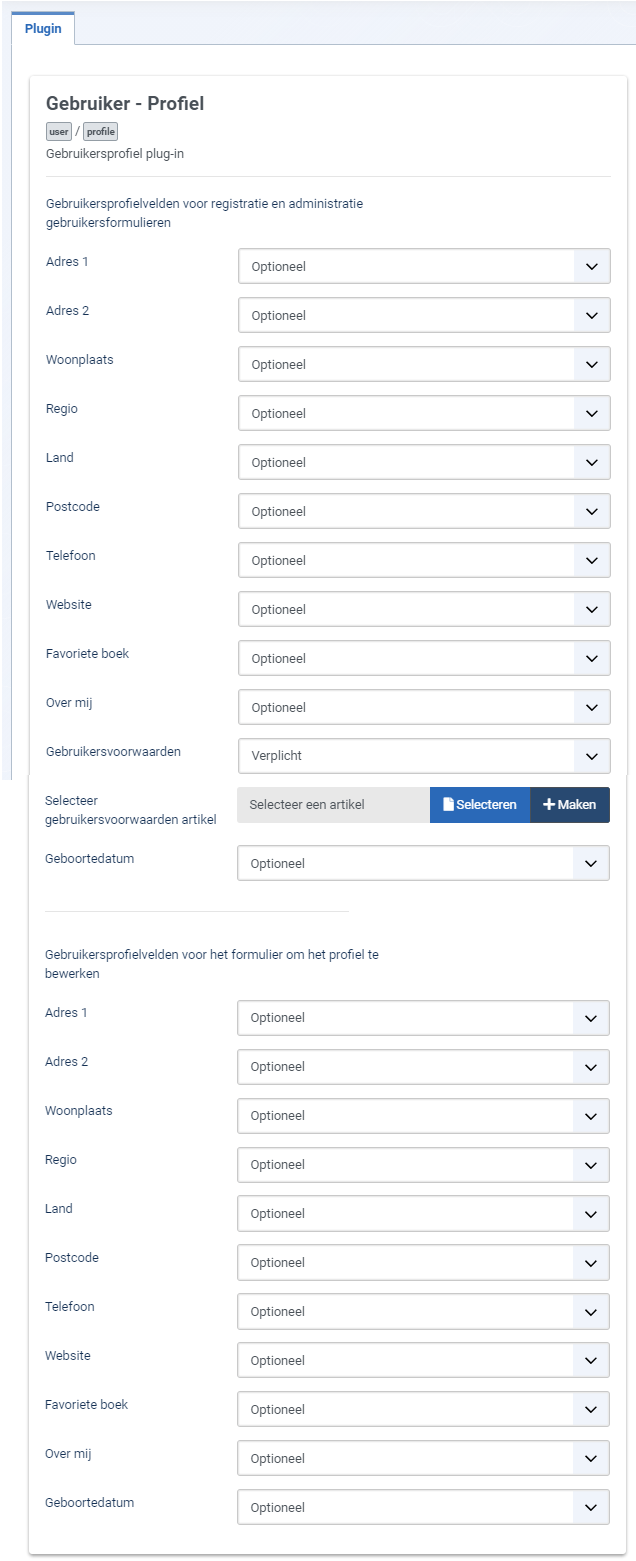This screenshot has width=636, height=1561.
Task: Open the registration Geboortedatum dropdown
Action: (423, 864)
